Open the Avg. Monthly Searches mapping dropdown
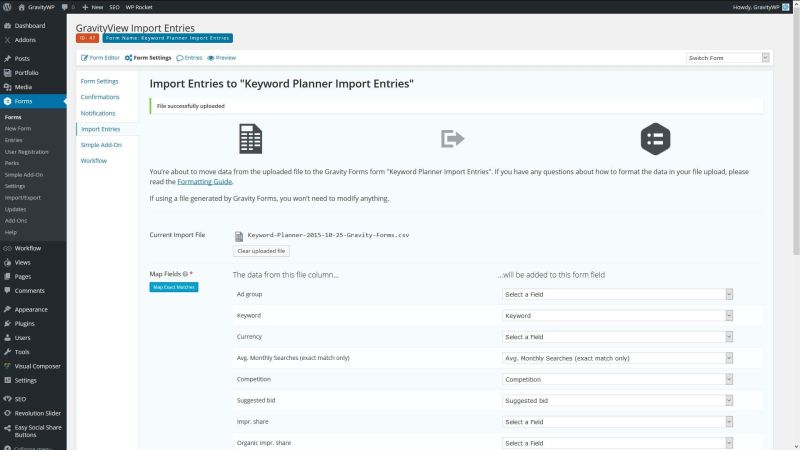Viewport: 800px width, 450px height. (617, 358)
